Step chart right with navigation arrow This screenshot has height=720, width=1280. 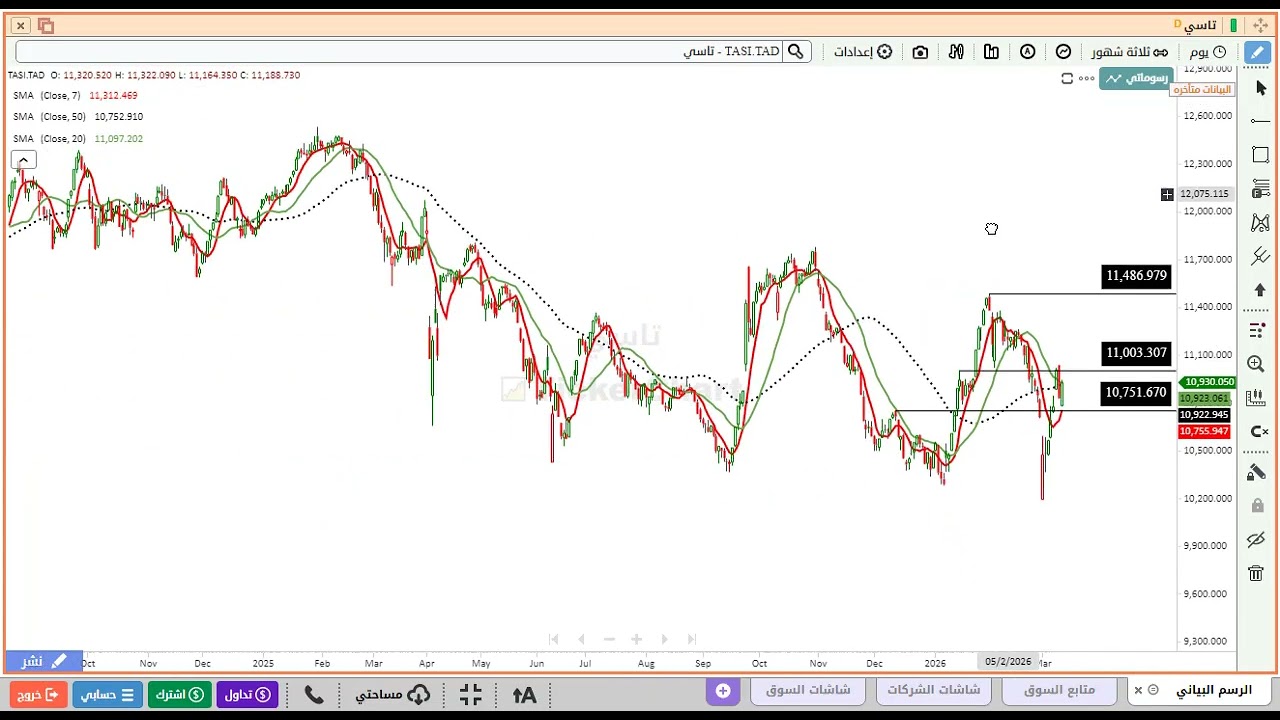click(x=664, y=639)
